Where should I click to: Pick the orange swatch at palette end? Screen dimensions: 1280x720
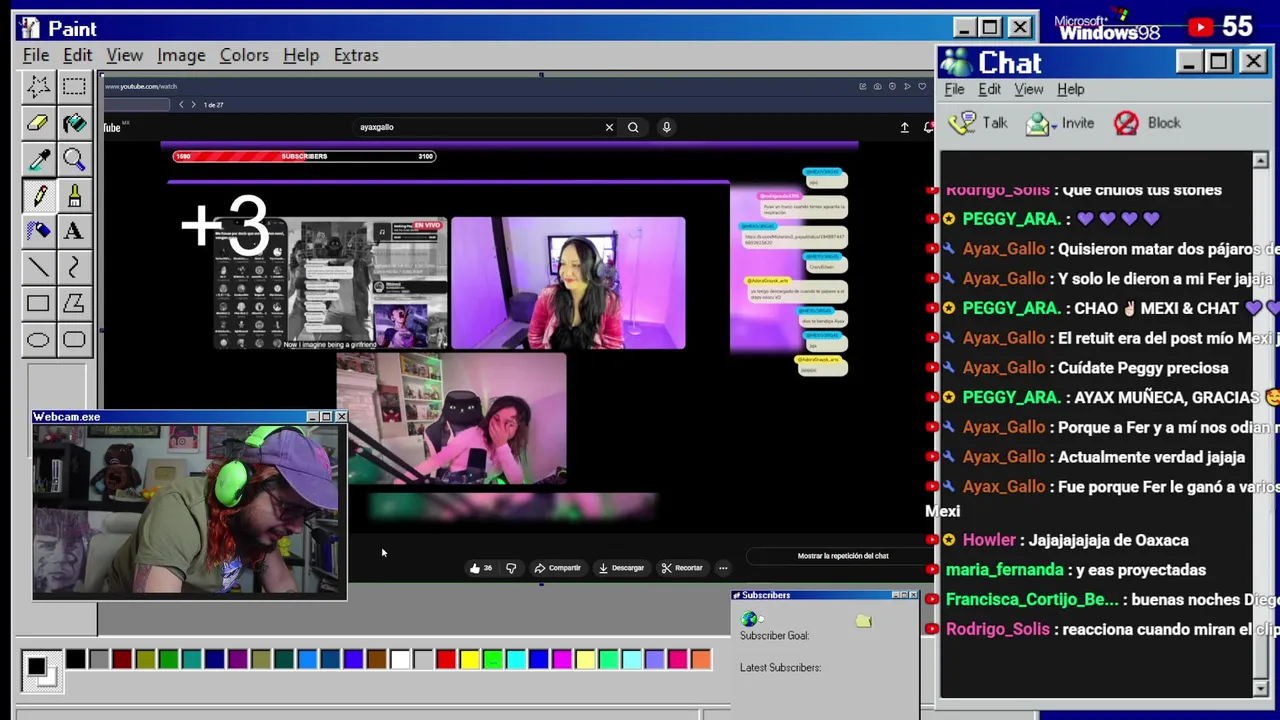701,659
